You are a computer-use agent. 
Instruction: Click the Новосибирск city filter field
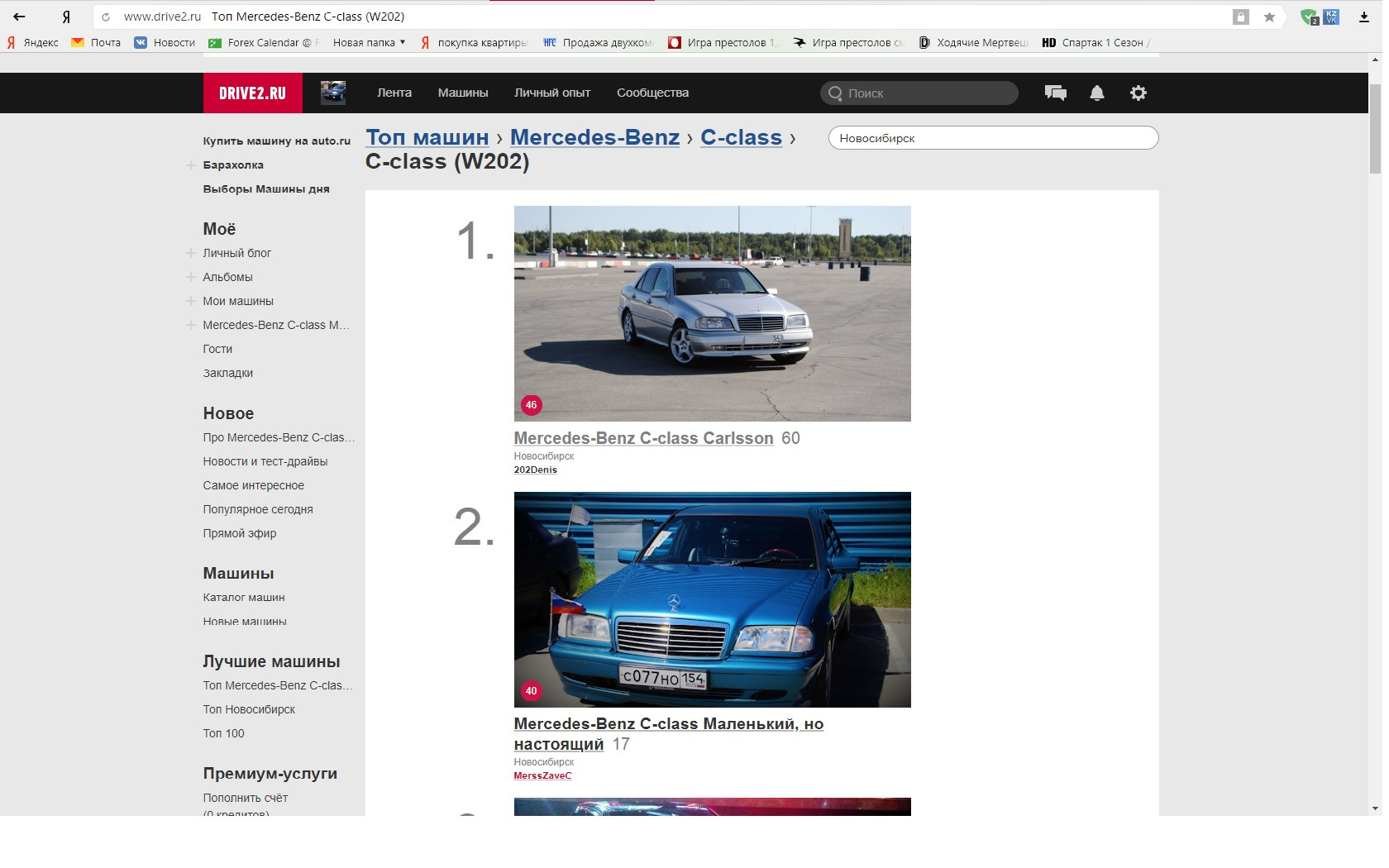coord(993,138)
